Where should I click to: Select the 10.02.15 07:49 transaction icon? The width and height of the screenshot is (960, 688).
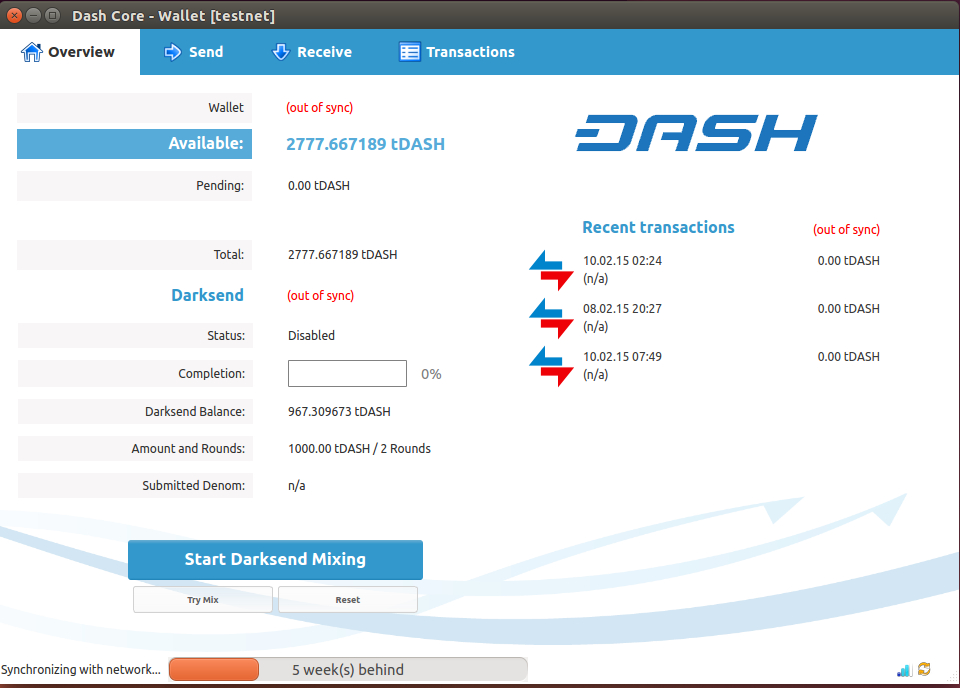[552, 366]
